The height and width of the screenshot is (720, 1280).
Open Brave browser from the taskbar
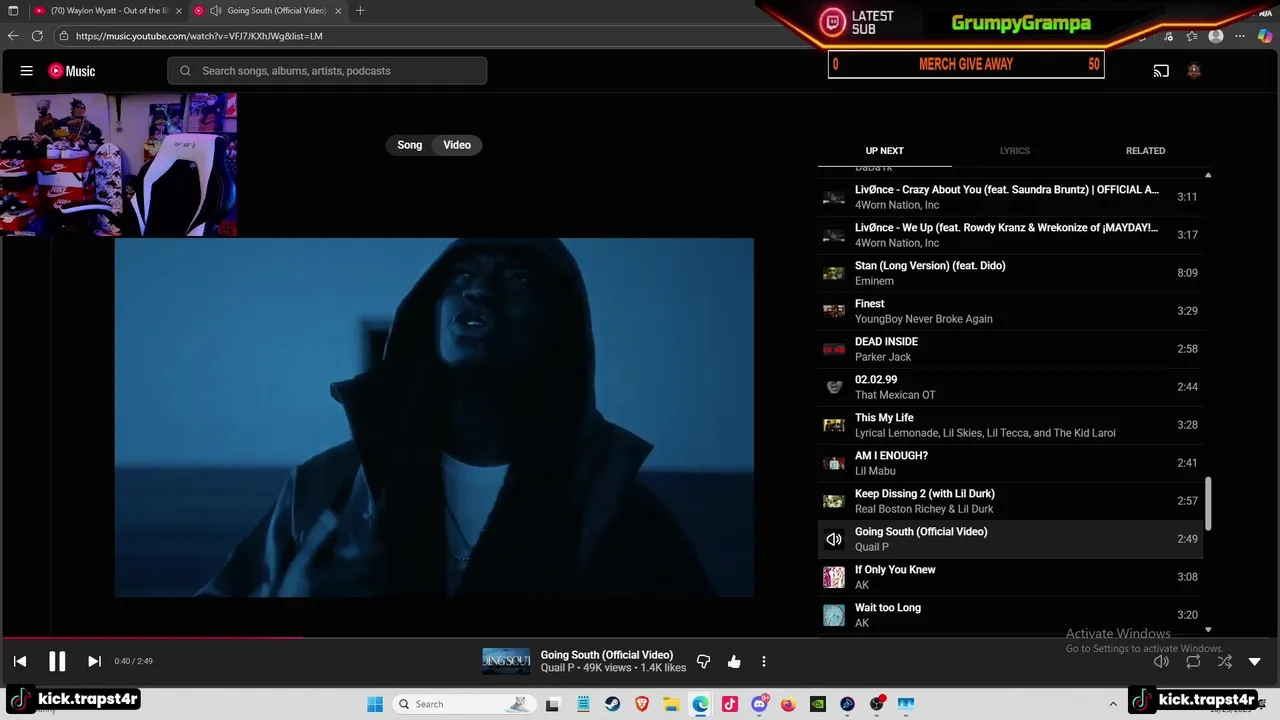pos(642,704)
